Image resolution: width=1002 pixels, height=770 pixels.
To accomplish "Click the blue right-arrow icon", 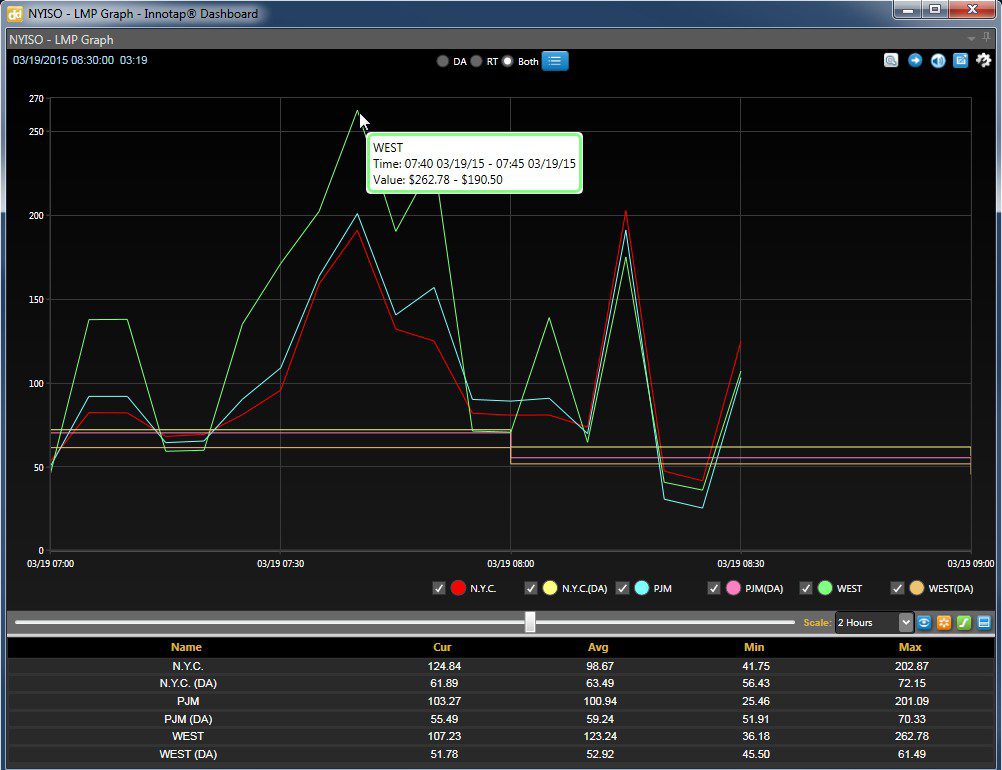I will (915, 60).
